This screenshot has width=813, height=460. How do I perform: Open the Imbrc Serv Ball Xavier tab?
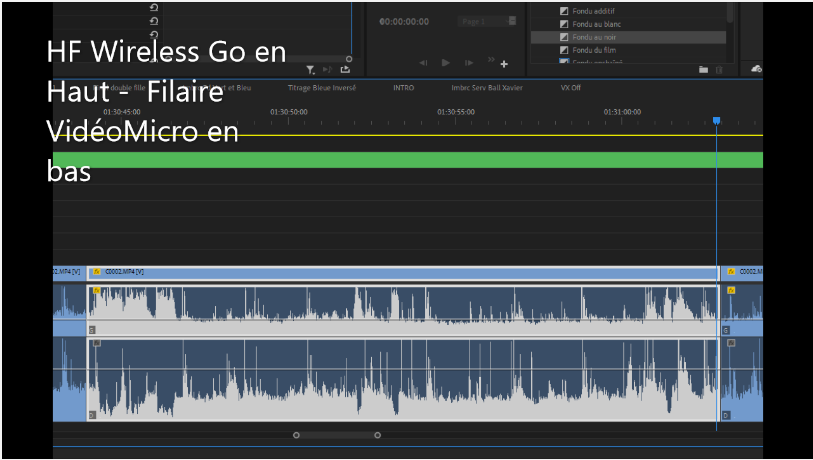pyautogui.click(x=487, y=88)
